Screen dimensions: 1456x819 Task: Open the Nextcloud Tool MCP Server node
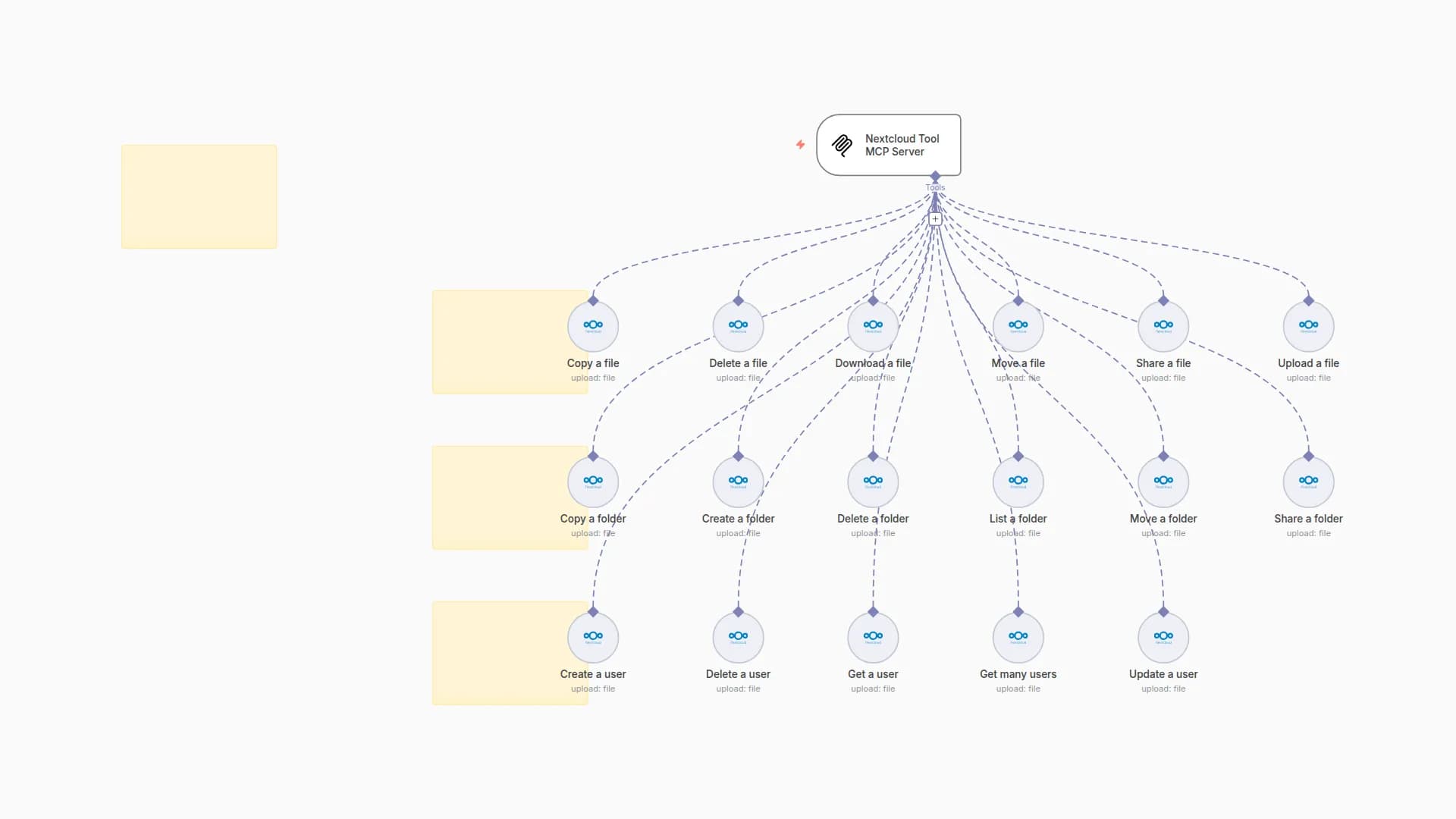pos(889,145)
